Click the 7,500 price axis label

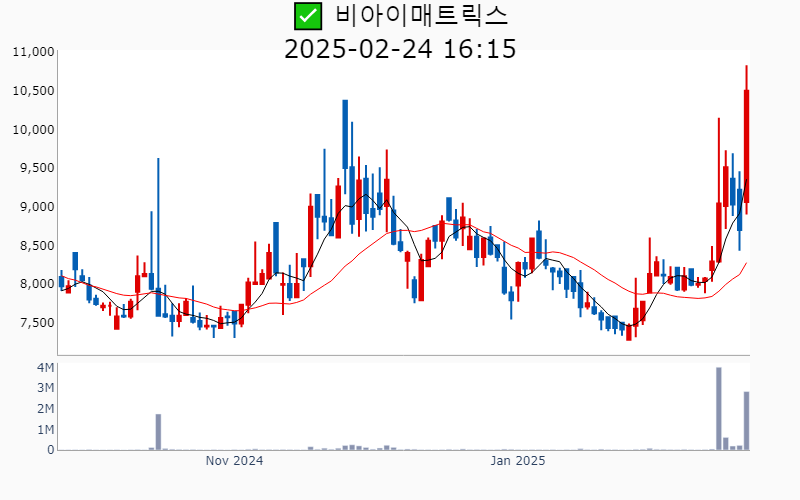pos(37,322)
